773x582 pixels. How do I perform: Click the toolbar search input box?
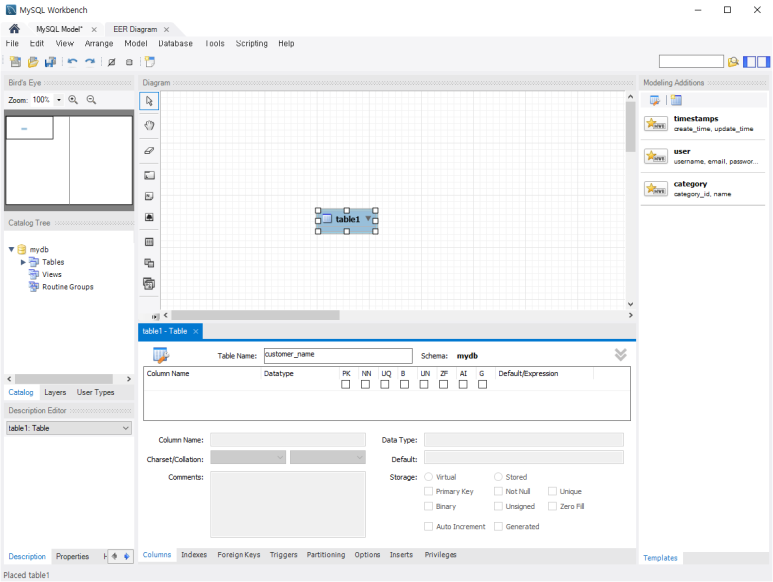tap(691, 62)
